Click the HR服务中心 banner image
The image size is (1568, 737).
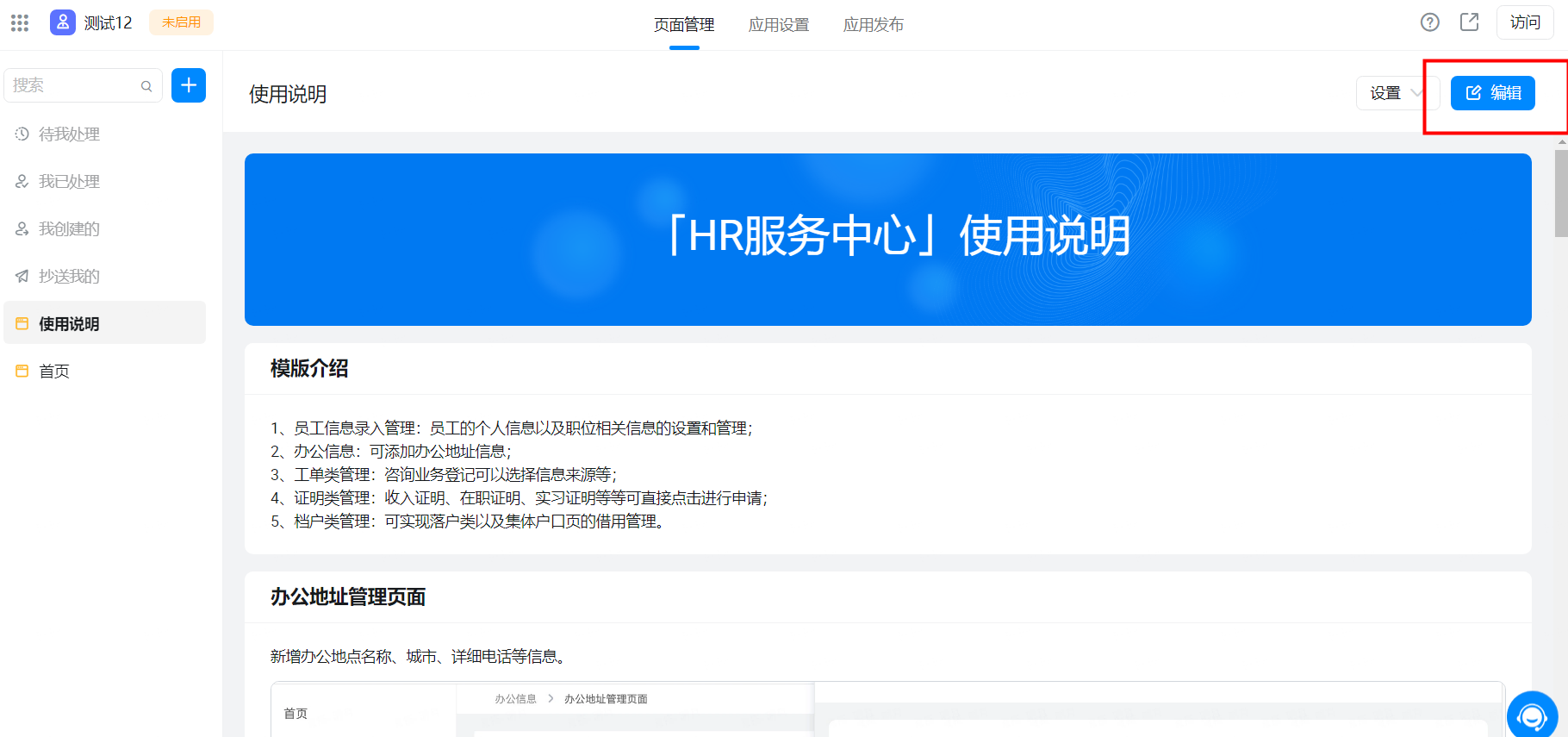tap(888, 240)
